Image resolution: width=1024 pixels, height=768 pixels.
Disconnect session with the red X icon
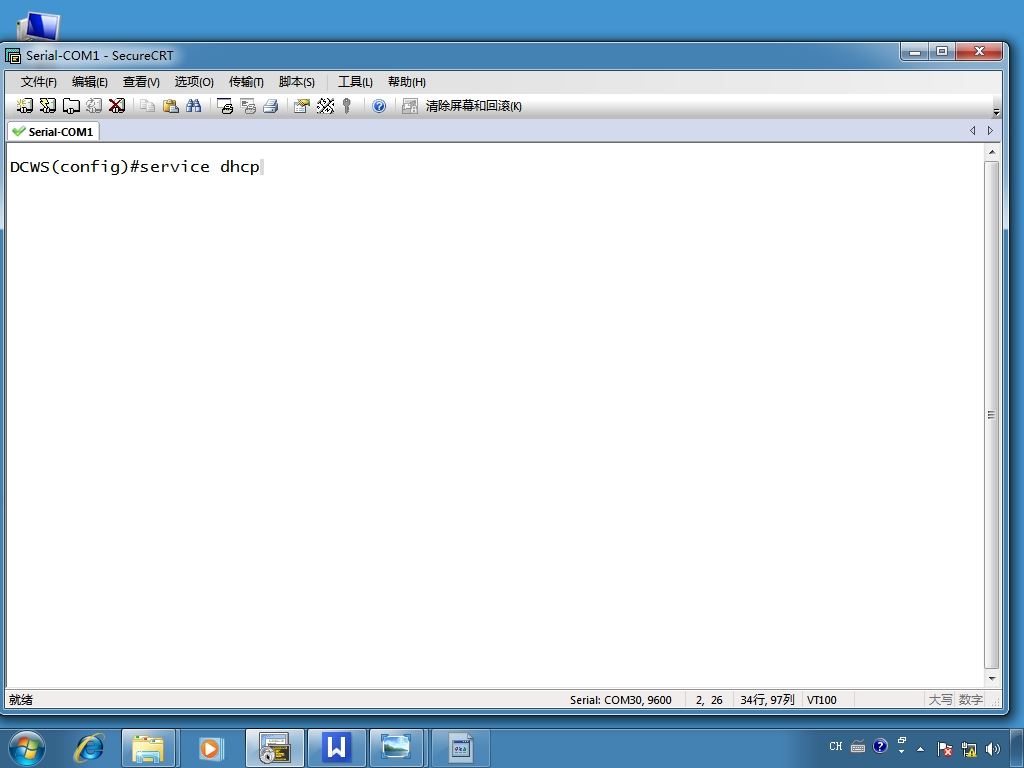(117, 106)
